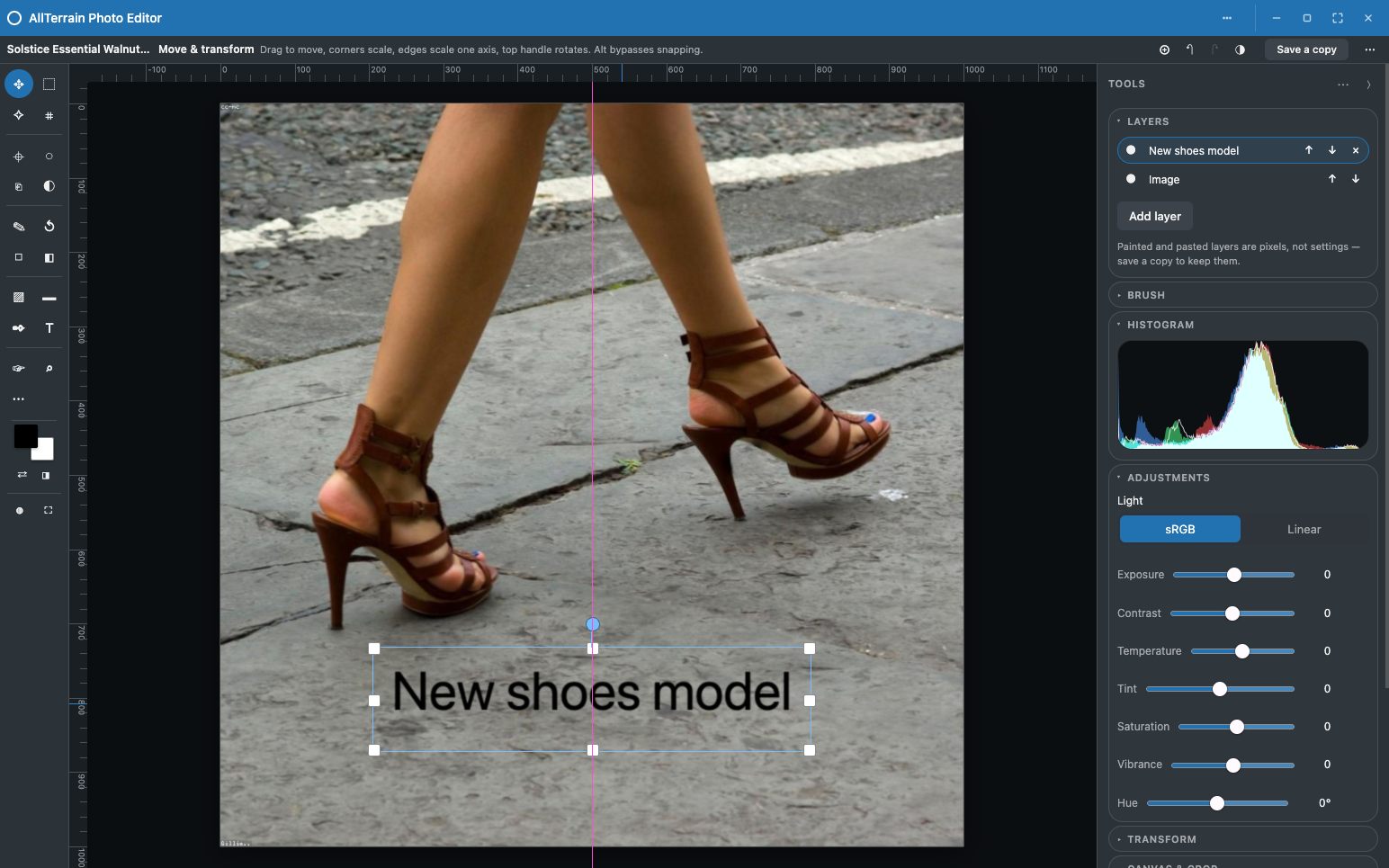The image size is (1389, 868).
Task: Click the Vibrance slider handle
Action: pyautogui.click(x=1233, y=765)
